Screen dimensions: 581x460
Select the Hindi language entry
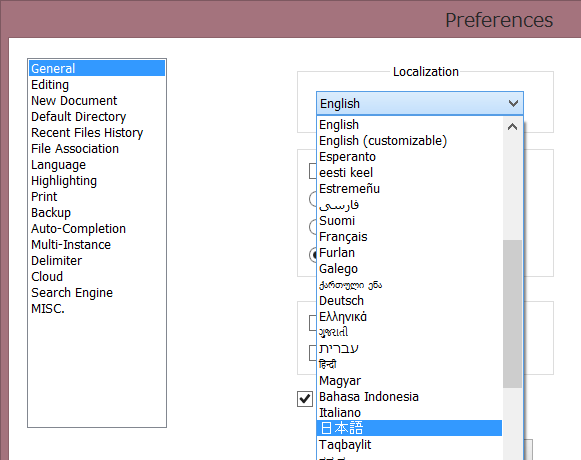click(410, 364)
